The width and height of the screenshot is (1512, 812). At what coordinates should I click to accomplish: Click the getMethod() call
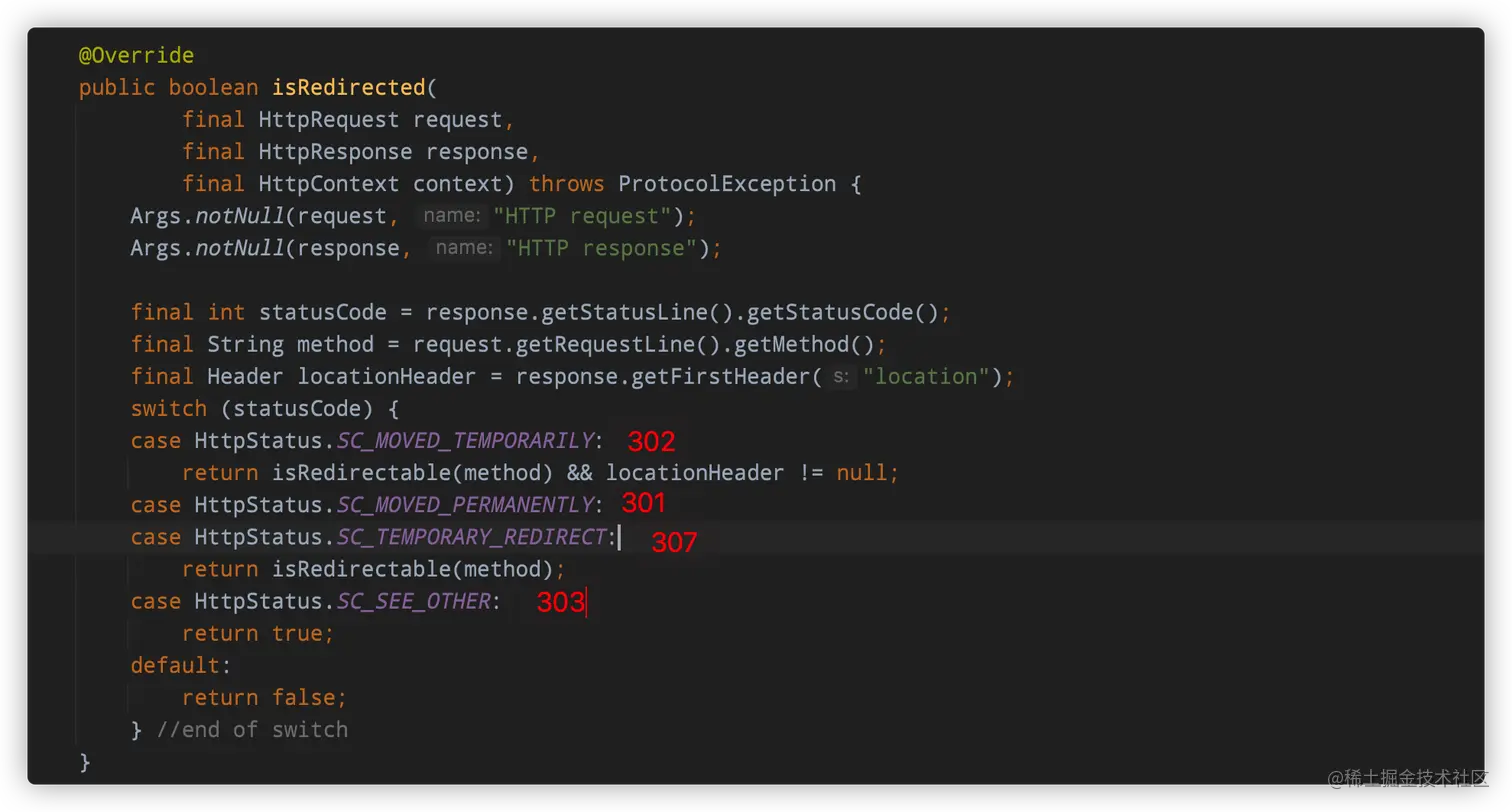click(805, 344)
